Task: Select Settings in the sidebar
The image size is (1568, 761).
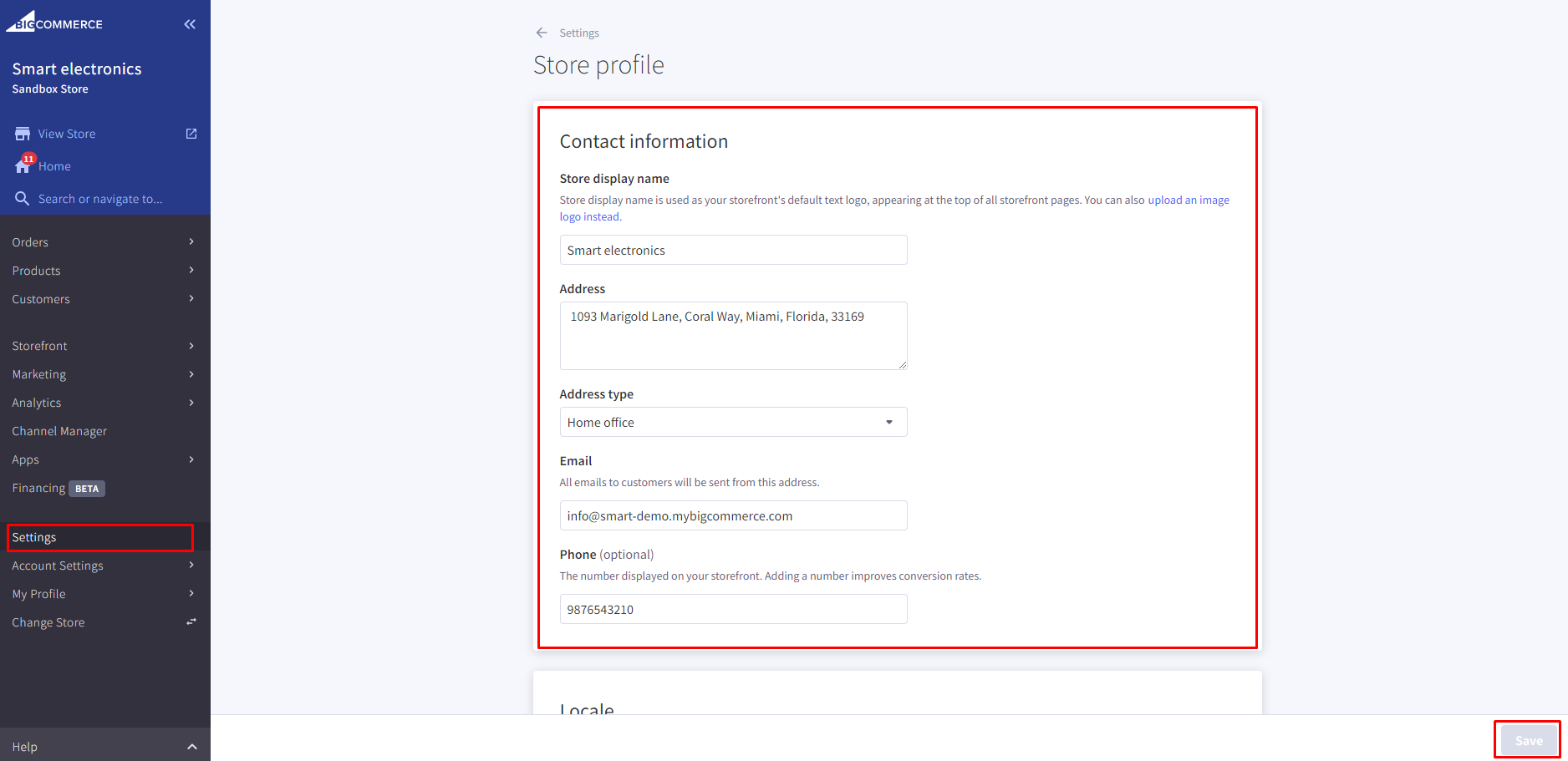Action: (34, 537)
